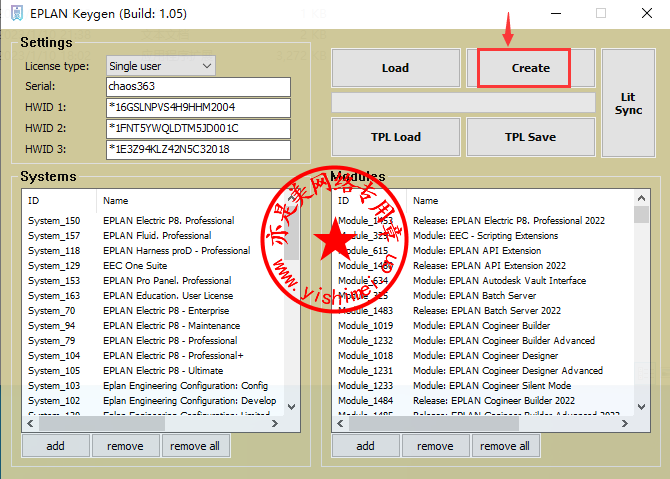Click the Modules list scroll-up arrow

(641, 198)
